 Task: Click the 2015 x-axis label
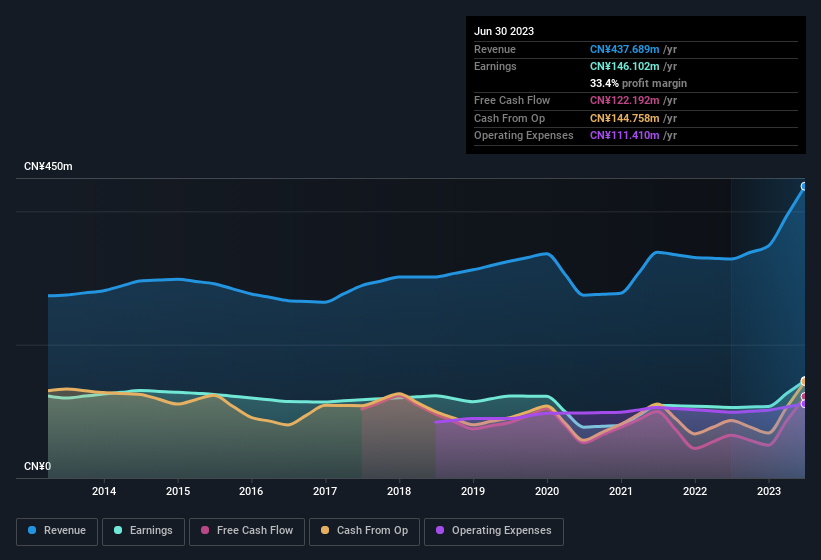click(178, 491)
